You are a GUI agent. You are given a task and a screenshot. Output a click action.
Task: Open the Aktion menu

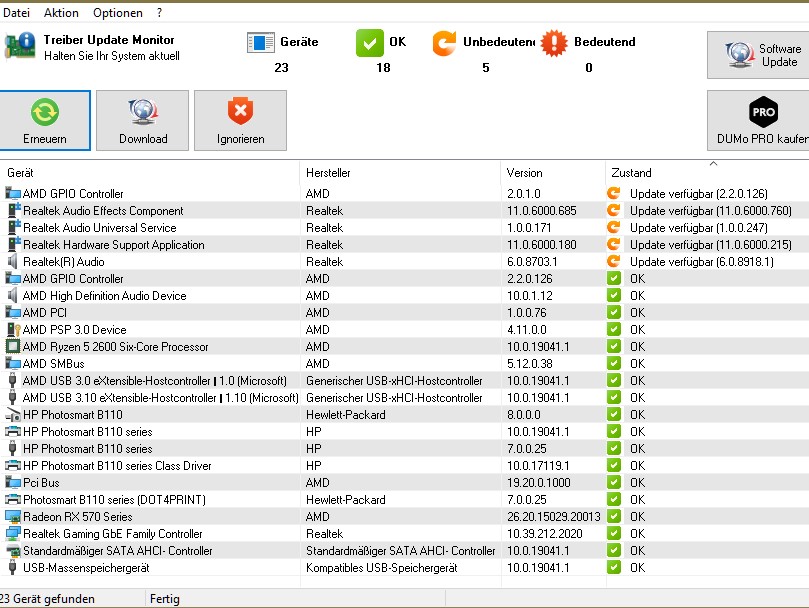[61, 13]
